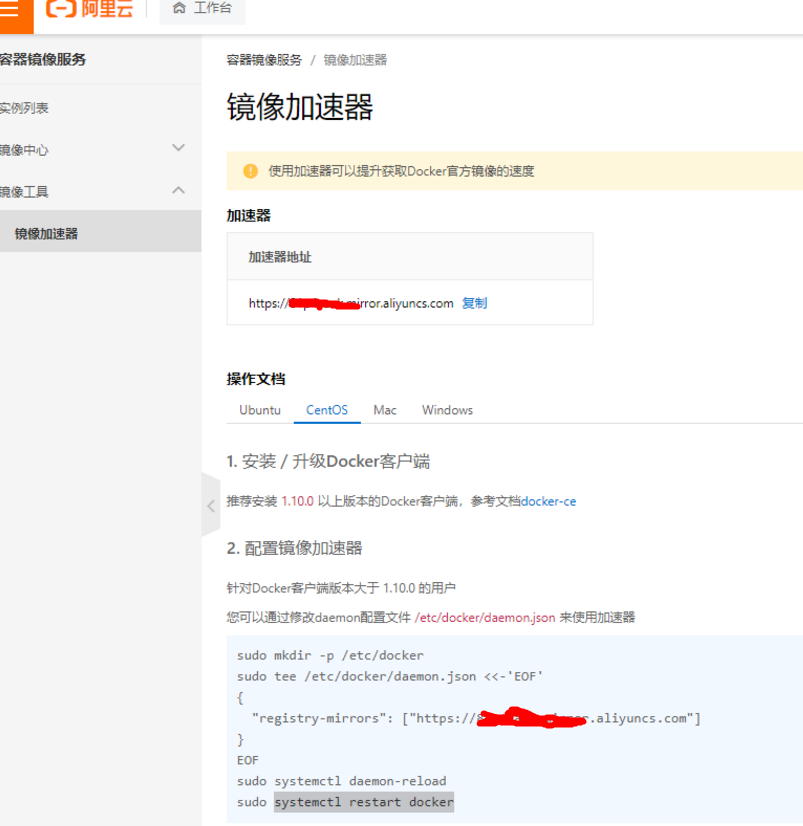Open the docker-ce documentation link
Viewport: 803px width, 826px height.
[x=549, y=501]
